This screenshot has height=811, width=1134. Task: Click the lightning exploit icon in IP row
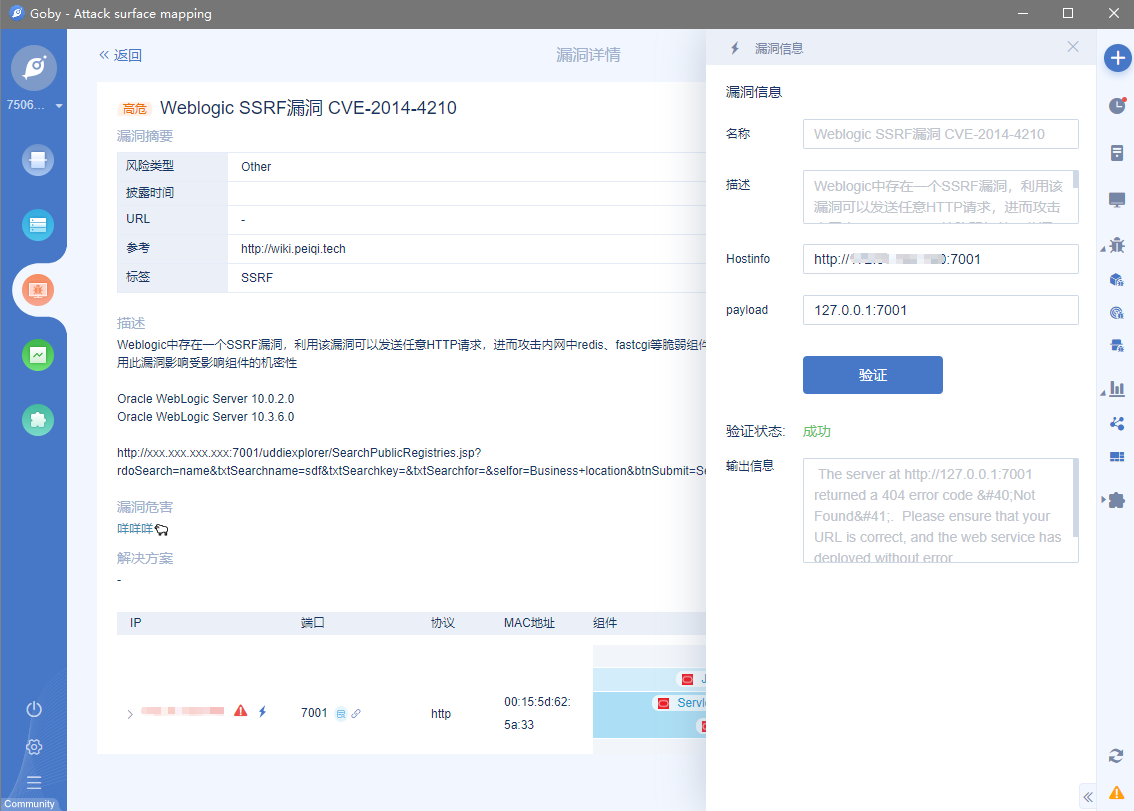263,712
